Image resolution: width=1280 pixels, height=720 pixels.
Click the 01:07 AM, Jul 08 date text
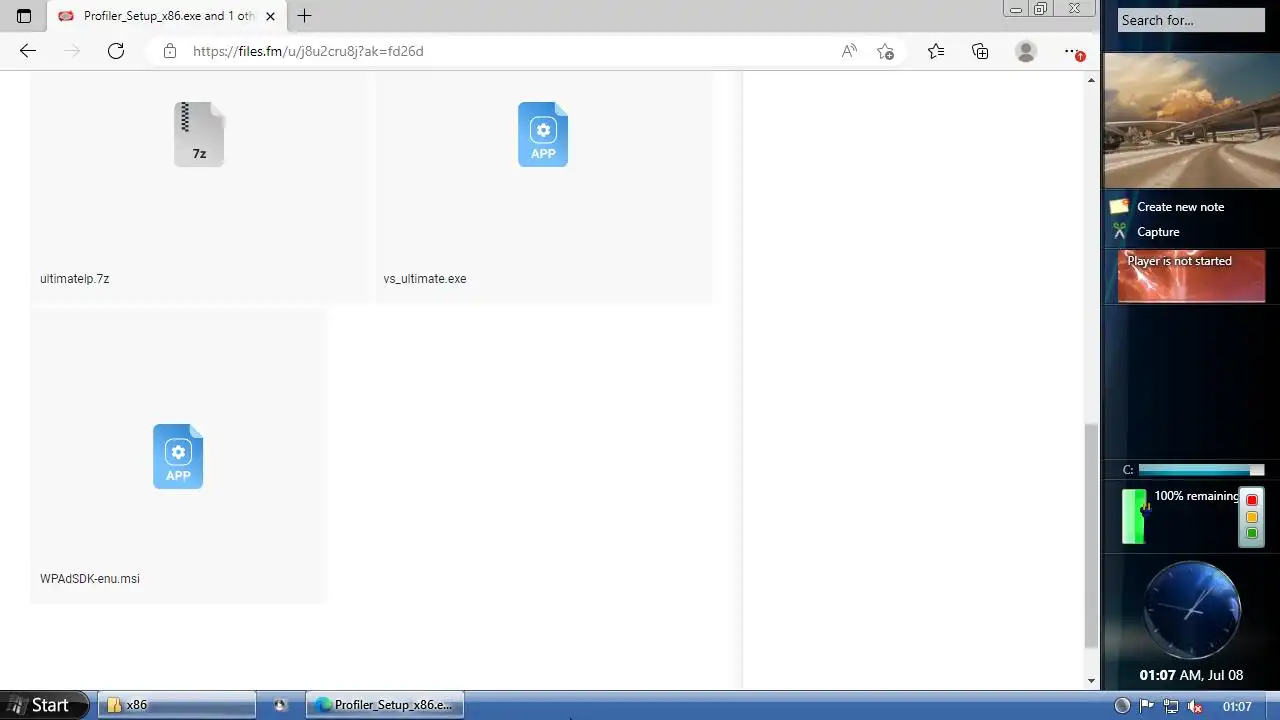point(1191,675)
